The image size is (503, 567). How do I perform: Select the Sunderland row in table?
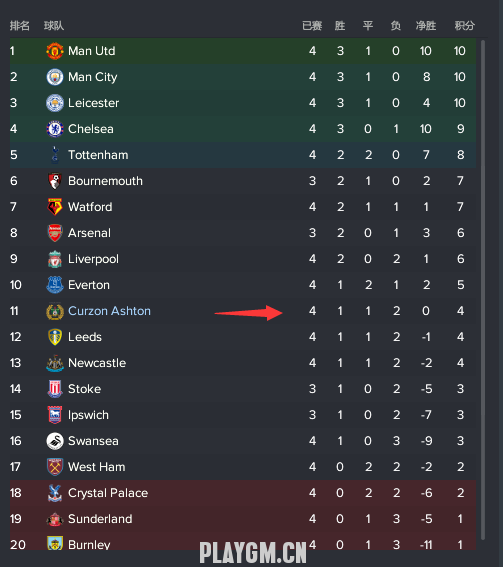tap(243, 519)
